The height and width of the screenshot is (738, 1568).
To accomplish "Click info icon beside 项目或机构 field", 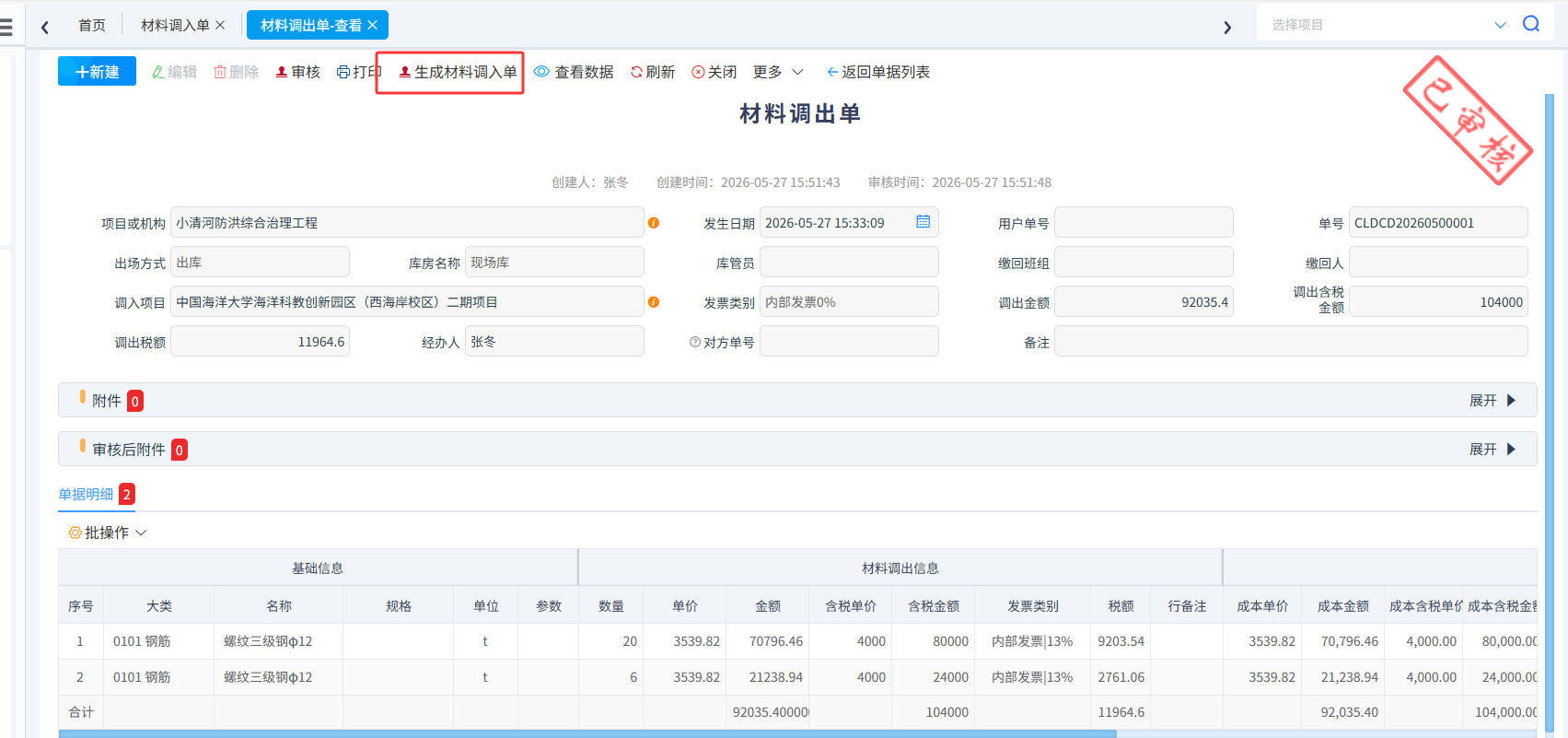I will coord(654,223).
